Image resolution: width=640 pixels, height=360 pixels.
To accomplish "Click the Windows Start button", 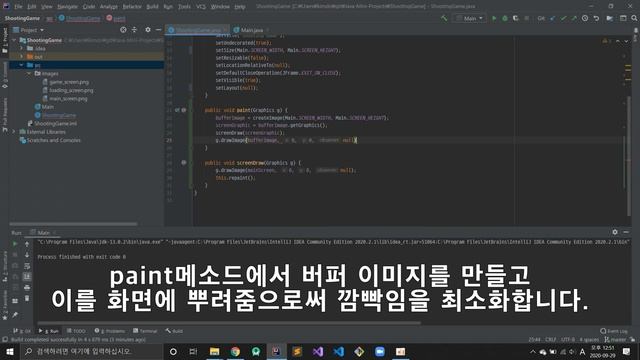I will (9, 351).
